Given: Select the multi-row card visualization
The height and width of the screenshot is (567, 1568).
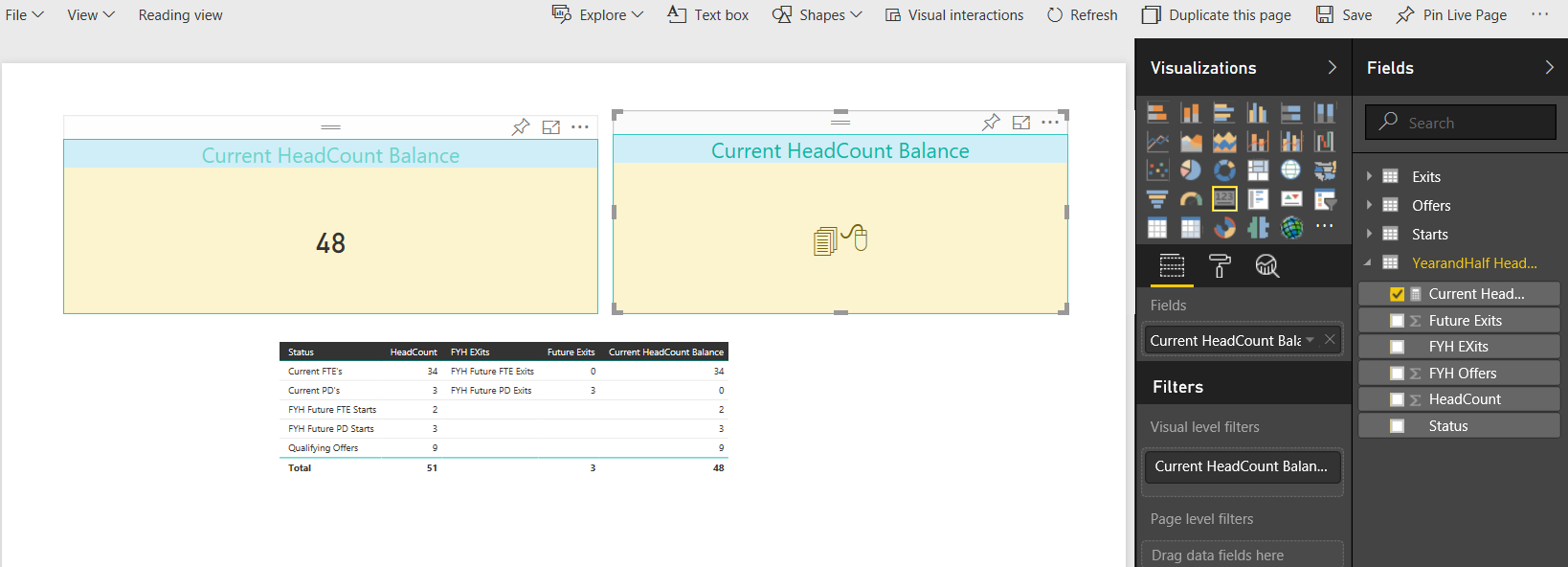Looking at the screenshot, I should coord(1258,199).
